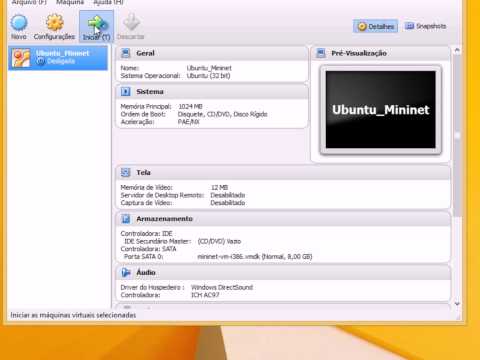Click the '[CD/DVD] Vazio' entry
The width and height of the screenshot is (480, 360).
click(219, 241)
